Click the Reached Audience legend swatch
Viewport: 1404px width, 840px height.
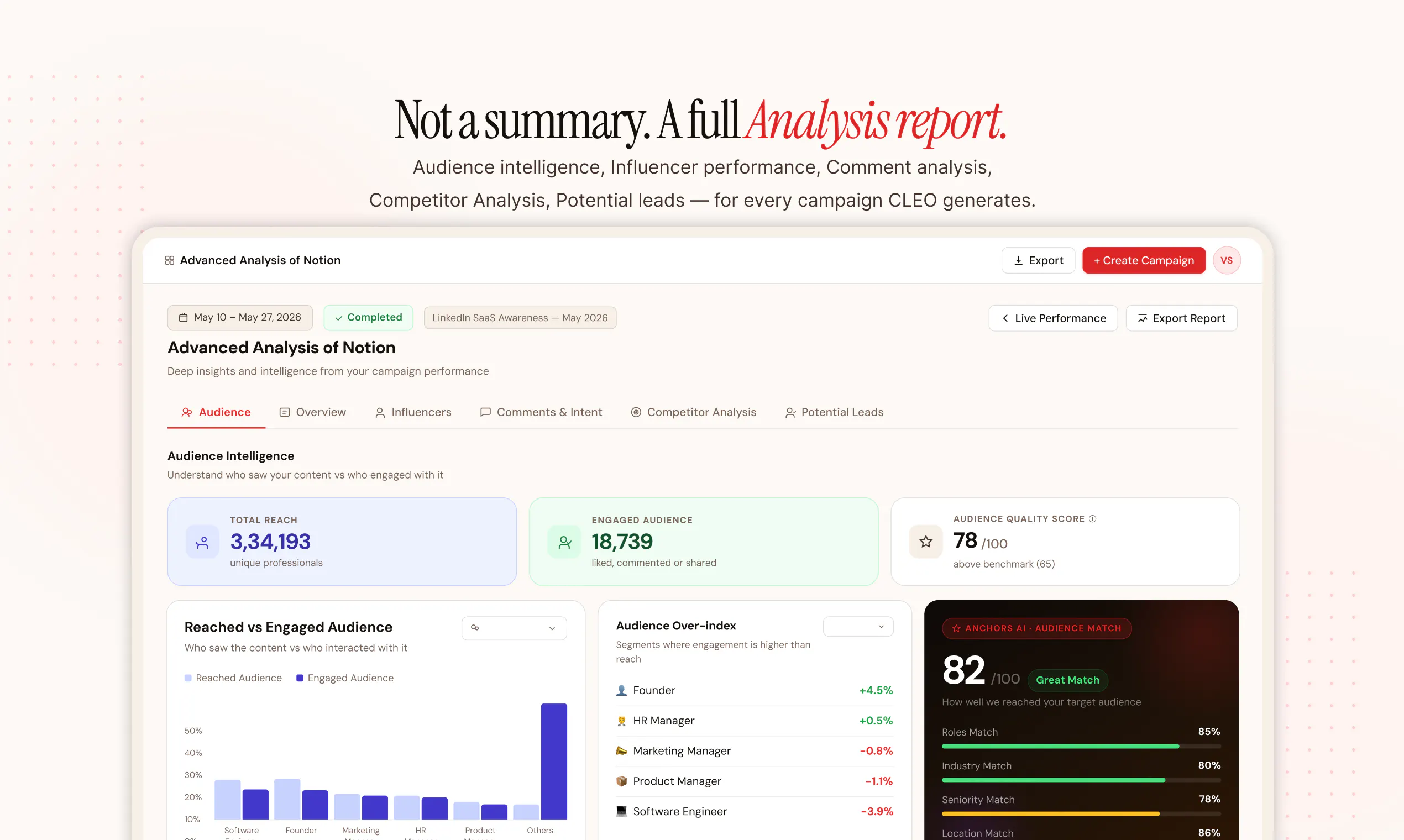click(x=188, y=678)
